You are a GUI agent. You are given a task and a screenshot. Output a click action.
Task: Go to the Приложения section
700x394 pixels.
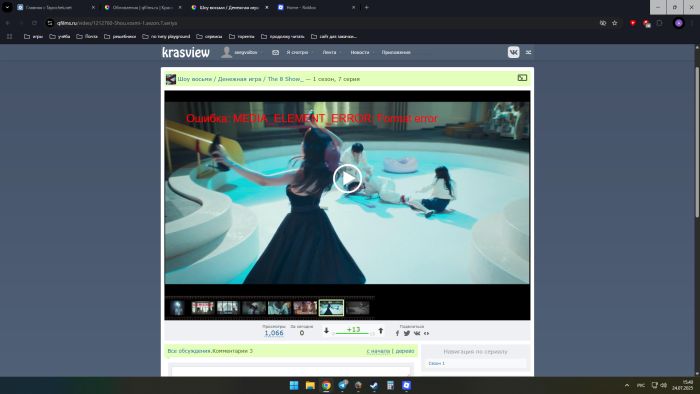[x=396, y=53]
